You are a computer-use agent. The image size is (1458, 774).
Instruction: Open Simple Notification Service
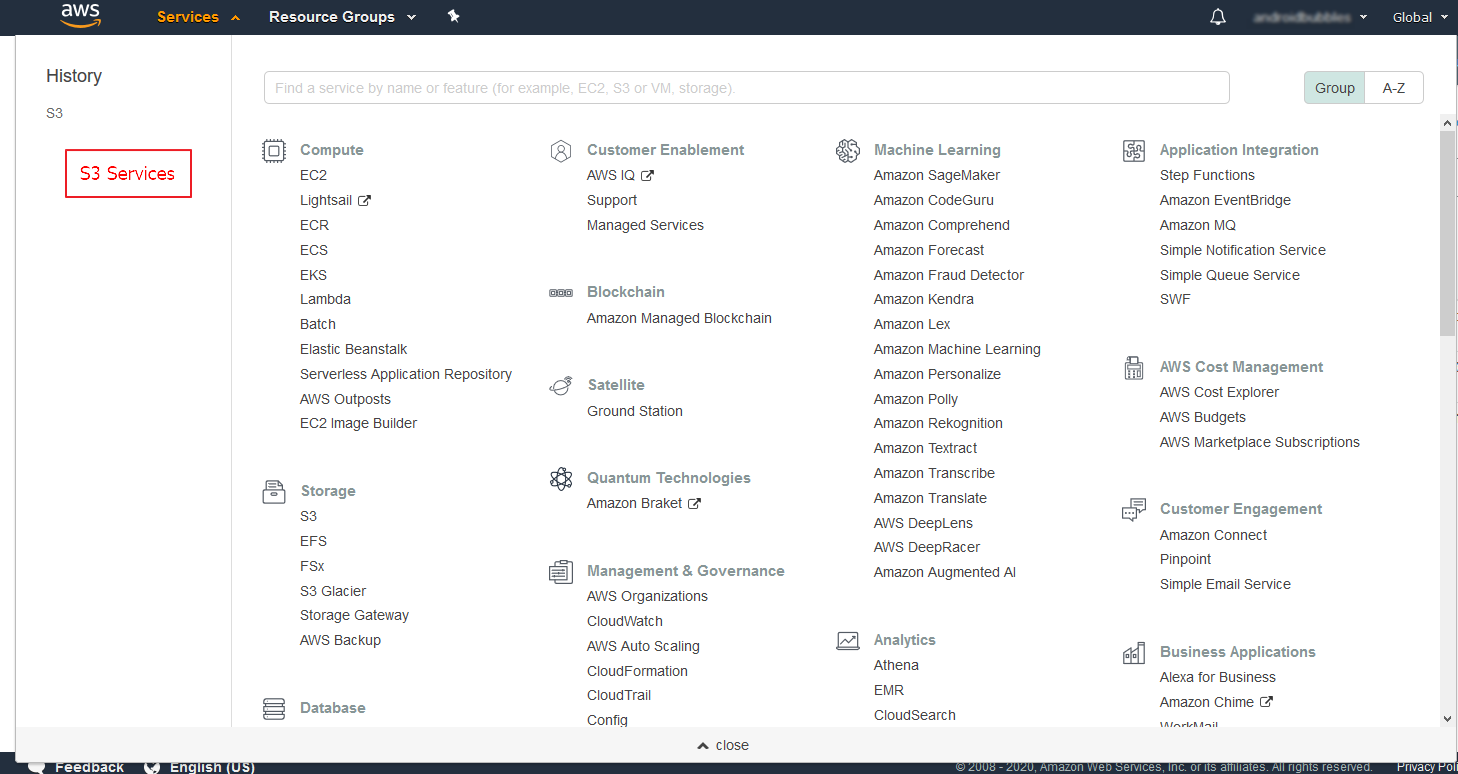coord(1243,250)
